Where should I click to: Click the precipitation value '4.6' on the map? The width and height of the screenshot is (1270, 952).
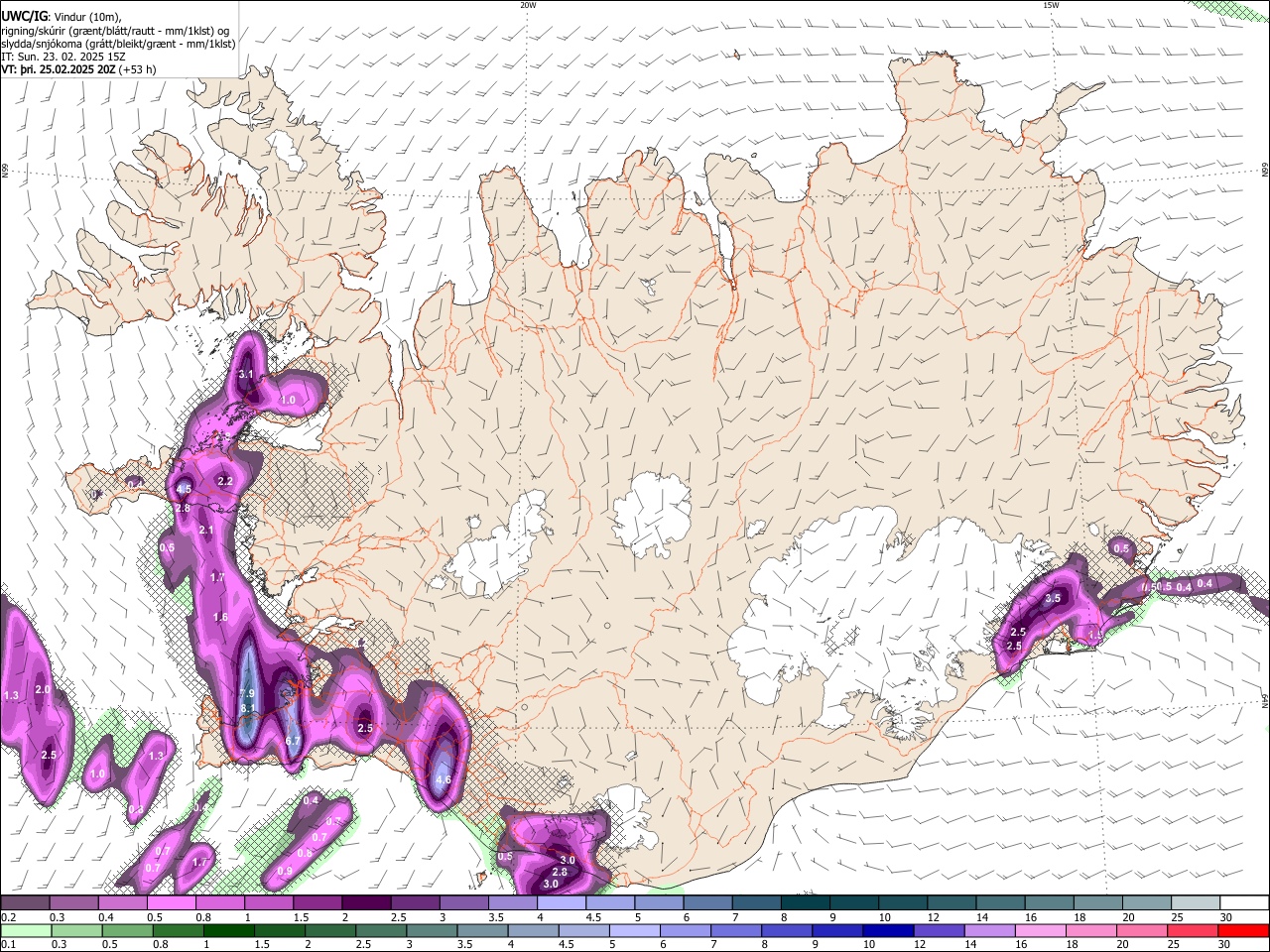click(444, 779)
